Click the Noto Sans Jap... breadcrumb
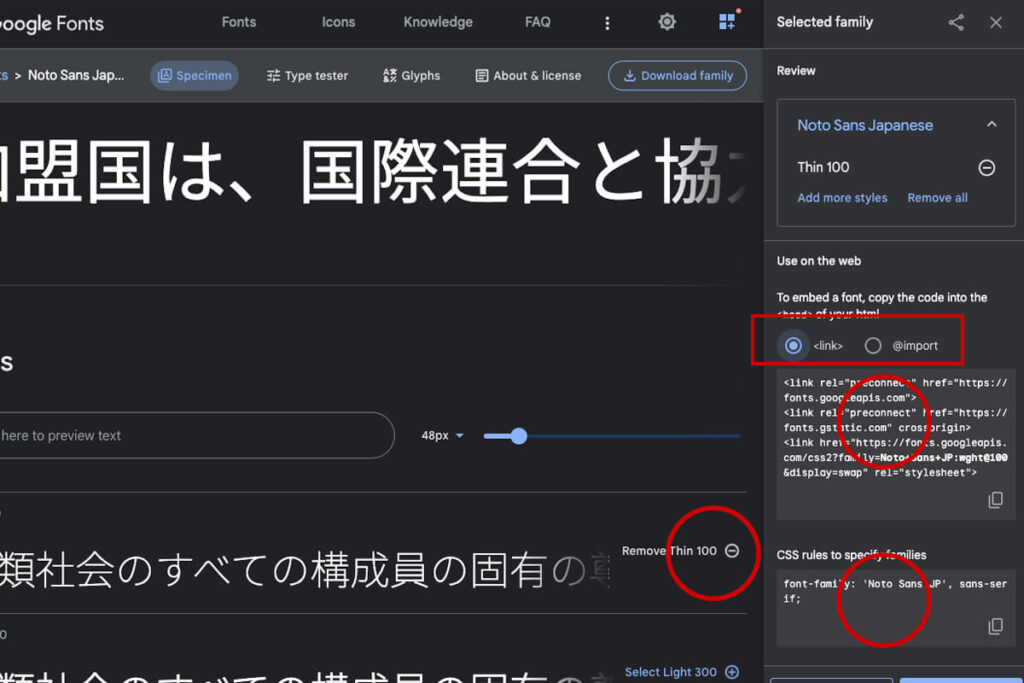The height and width of the screenshot is (683, 1024). click(76, 76)
